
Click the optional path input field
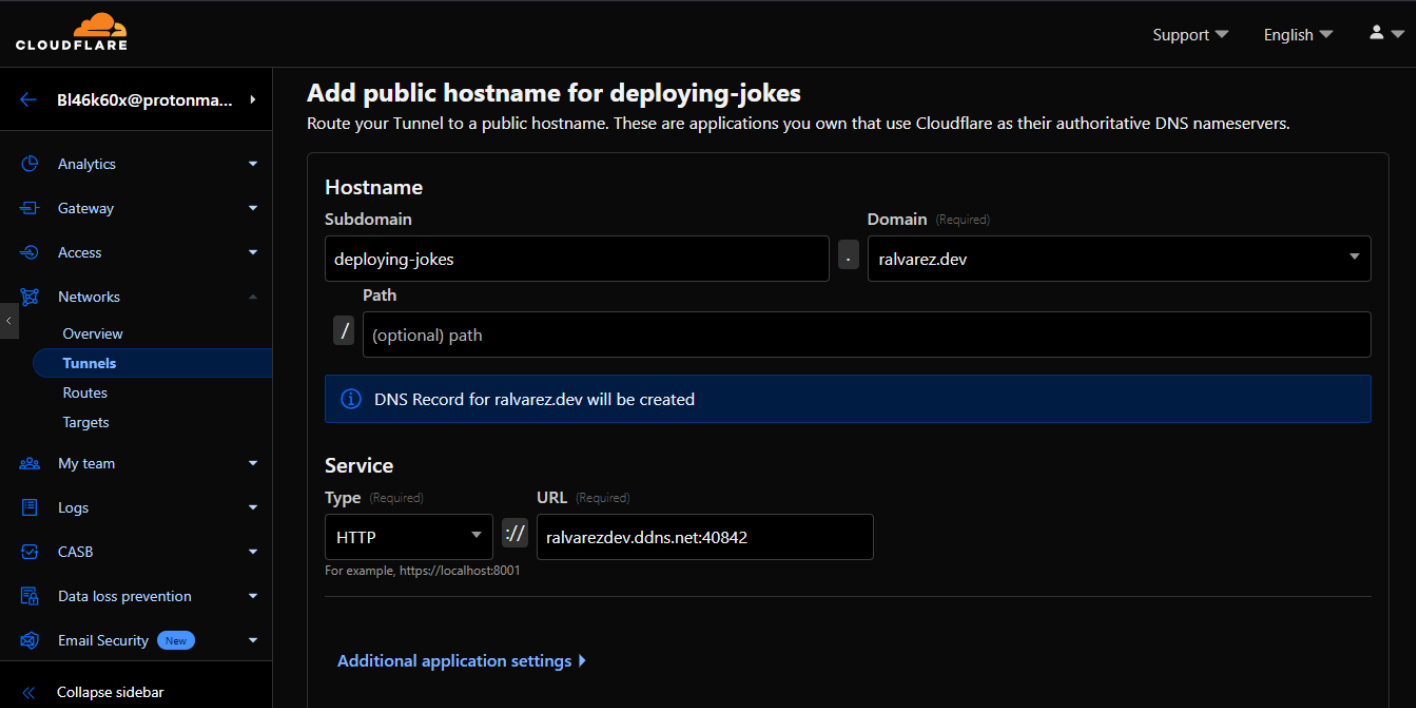click(867, 335)
